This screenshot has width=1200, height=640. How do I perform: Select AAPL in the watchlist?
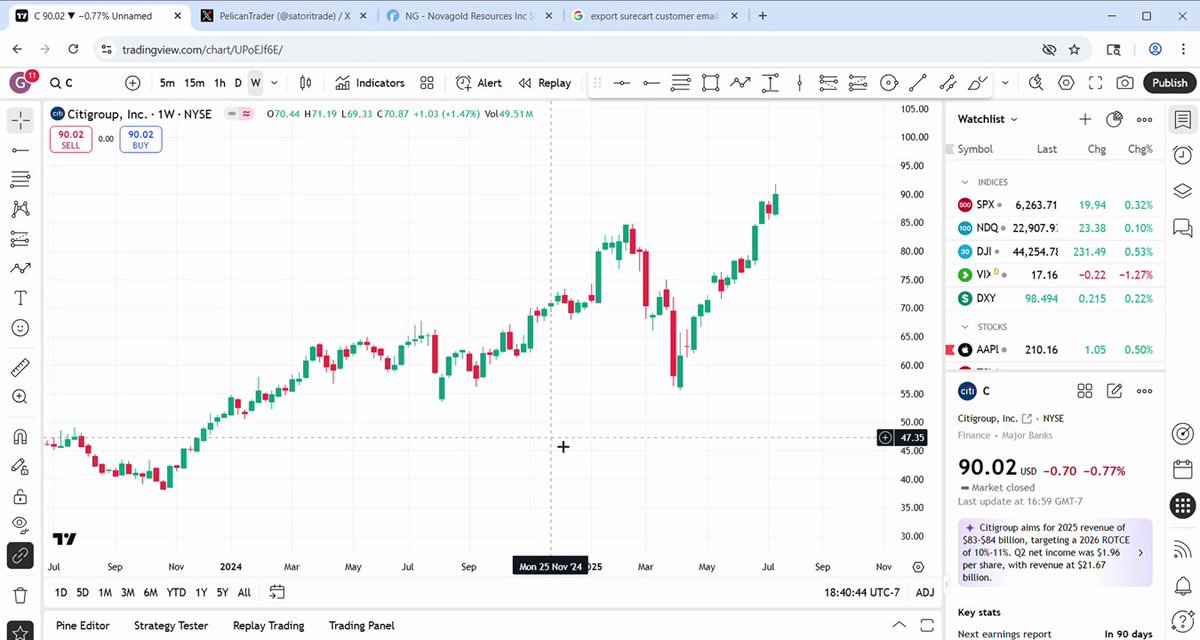(x=1055, y=350)
